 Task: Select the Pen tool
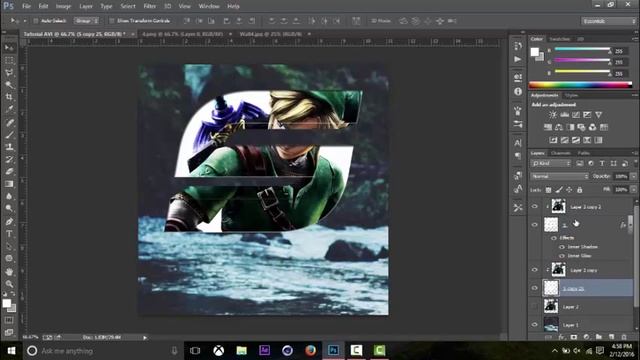pos(9,222)
